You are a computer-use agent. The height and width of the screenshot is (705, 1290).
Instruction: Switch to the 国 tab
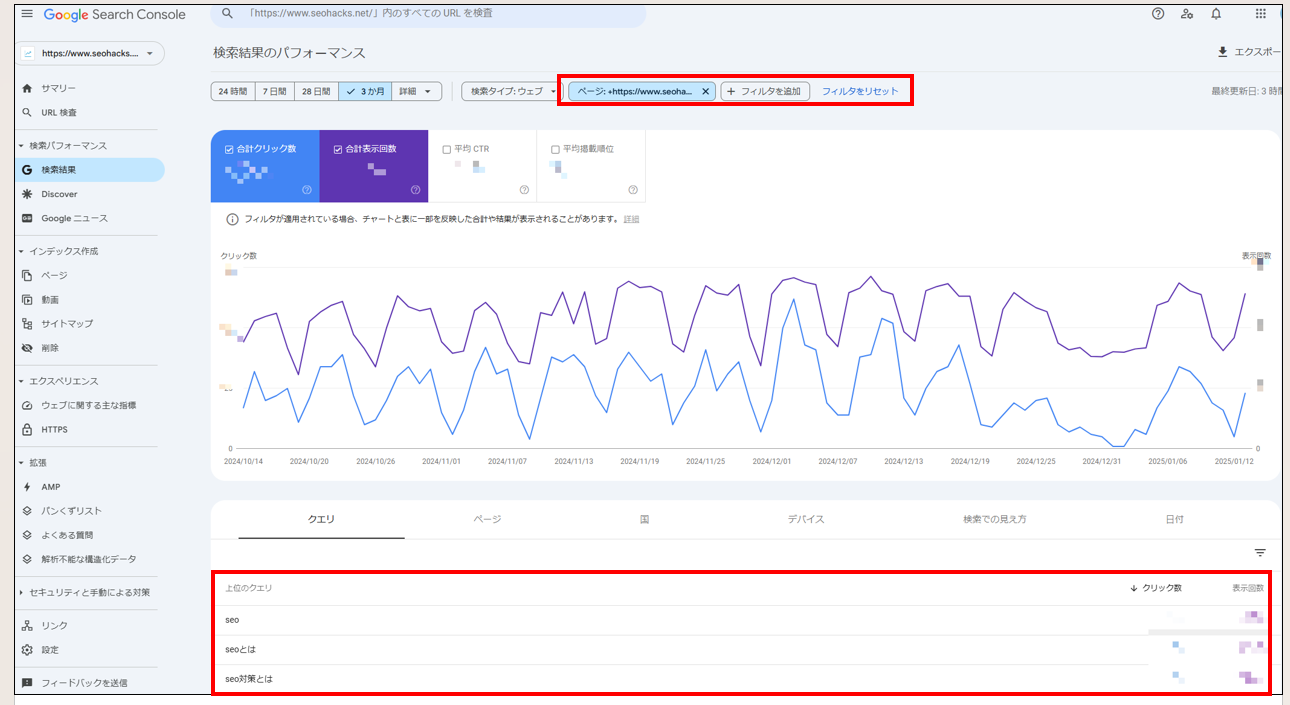(x=645, y=520)
